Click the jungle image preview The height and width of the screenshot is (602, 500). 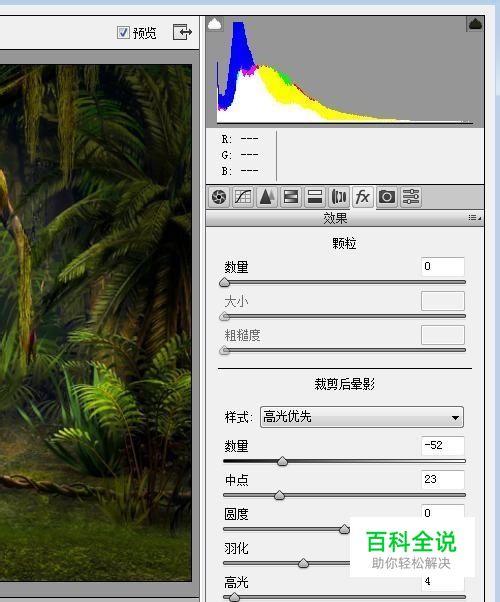pos(96,322)
